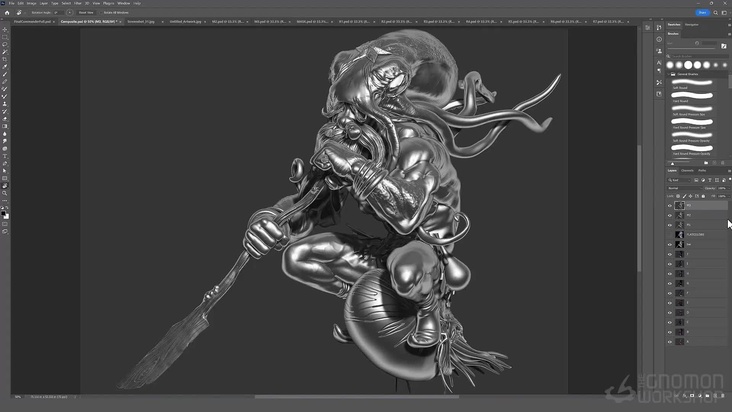The height and width of the screenshot is (412, 732).
Task: Lock transparent pixels icon
Action: [x=678, y=196]
